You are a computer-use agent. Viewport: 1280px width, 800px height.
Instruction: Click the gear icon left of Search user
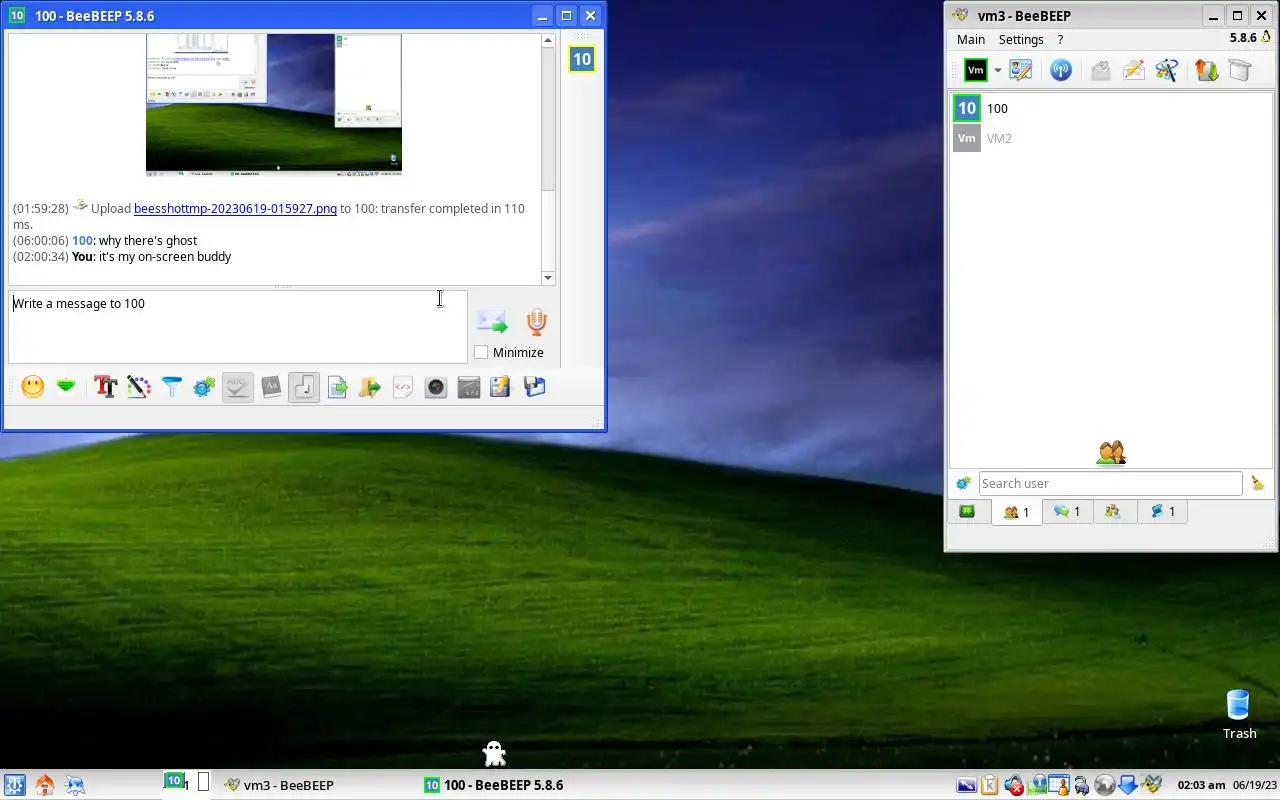click(x=963, y=483)
